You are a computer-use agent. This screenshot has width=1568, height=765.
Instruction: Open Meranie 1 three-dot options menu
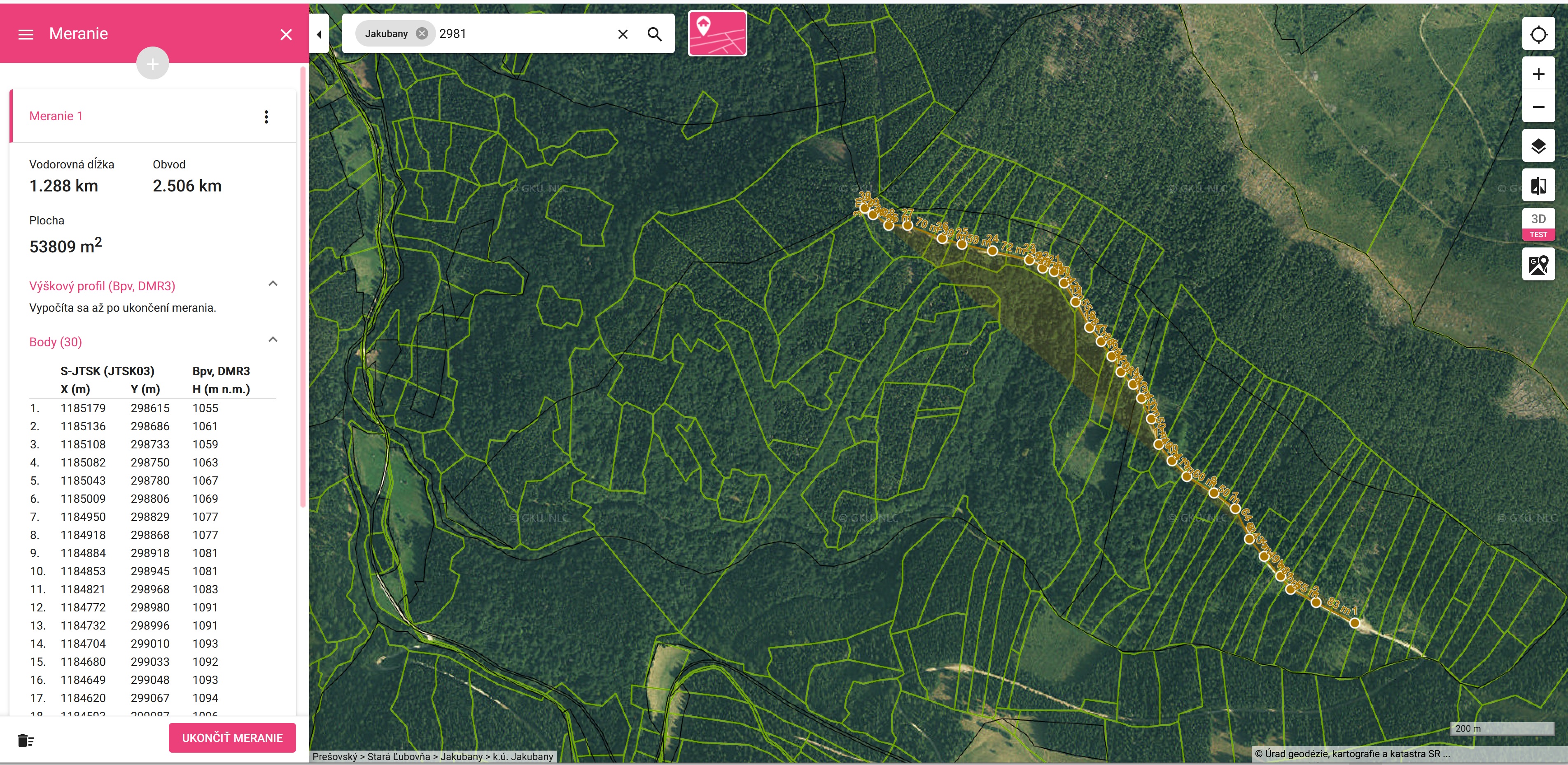(x=266, y=117)
